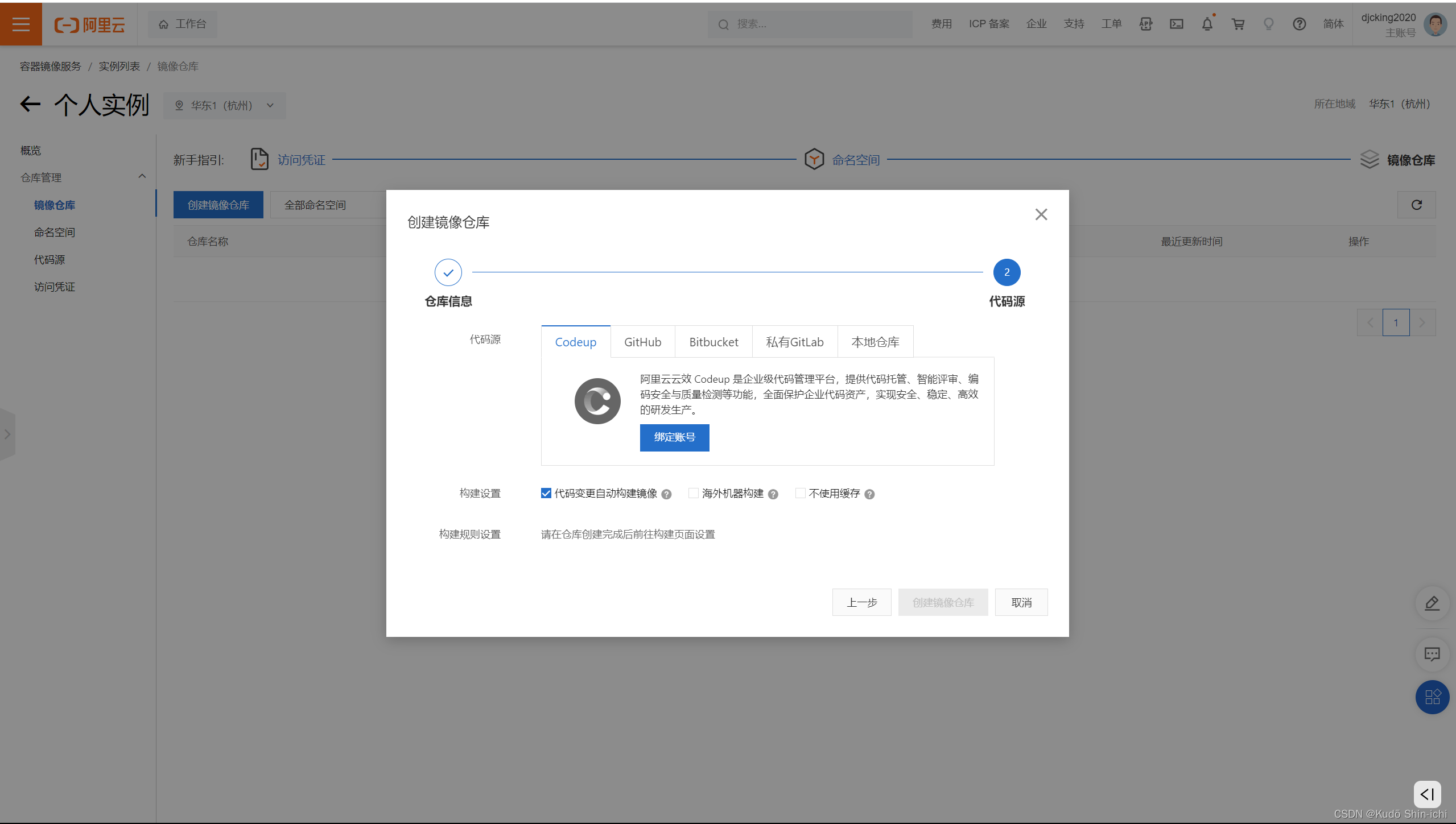Open the 支持 menu

point(1074,24)
